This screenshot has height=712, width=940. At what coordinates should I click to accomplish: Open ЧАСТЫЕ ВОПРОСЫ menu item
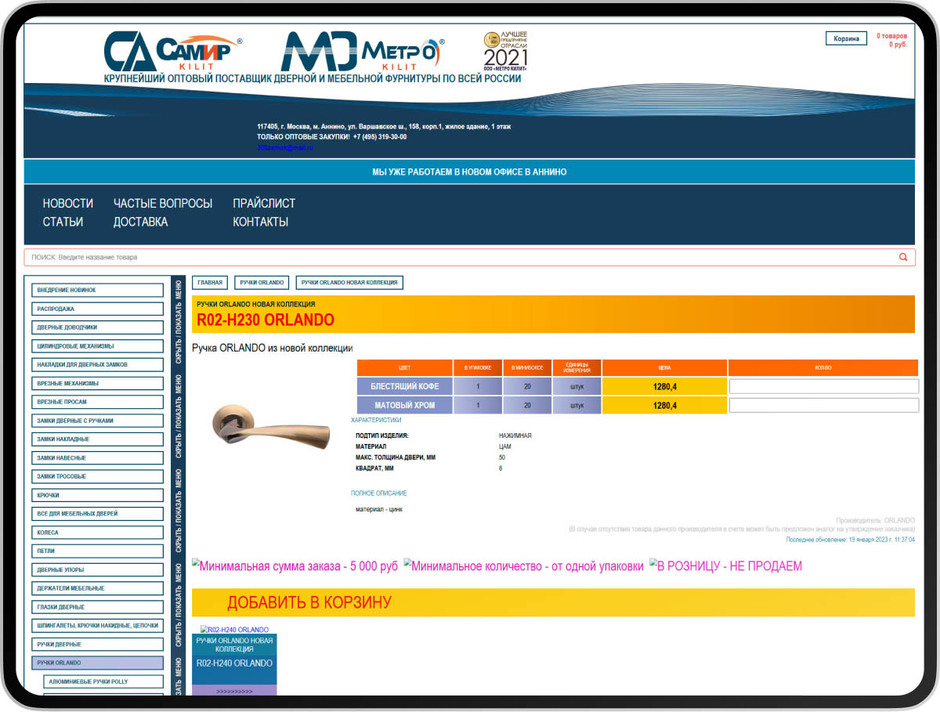click(x=163, y=203)
